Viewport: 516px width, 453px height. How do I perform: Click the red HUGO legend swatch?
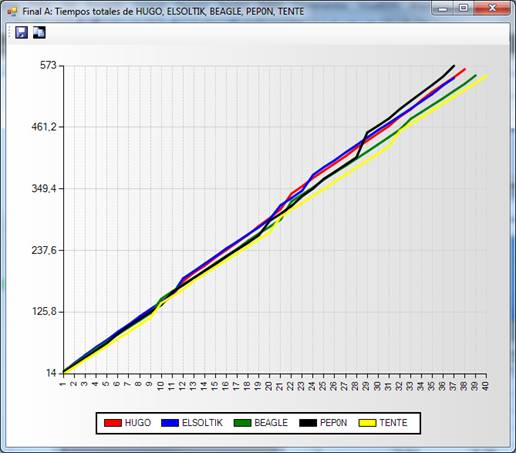click(x=113, y=423)
